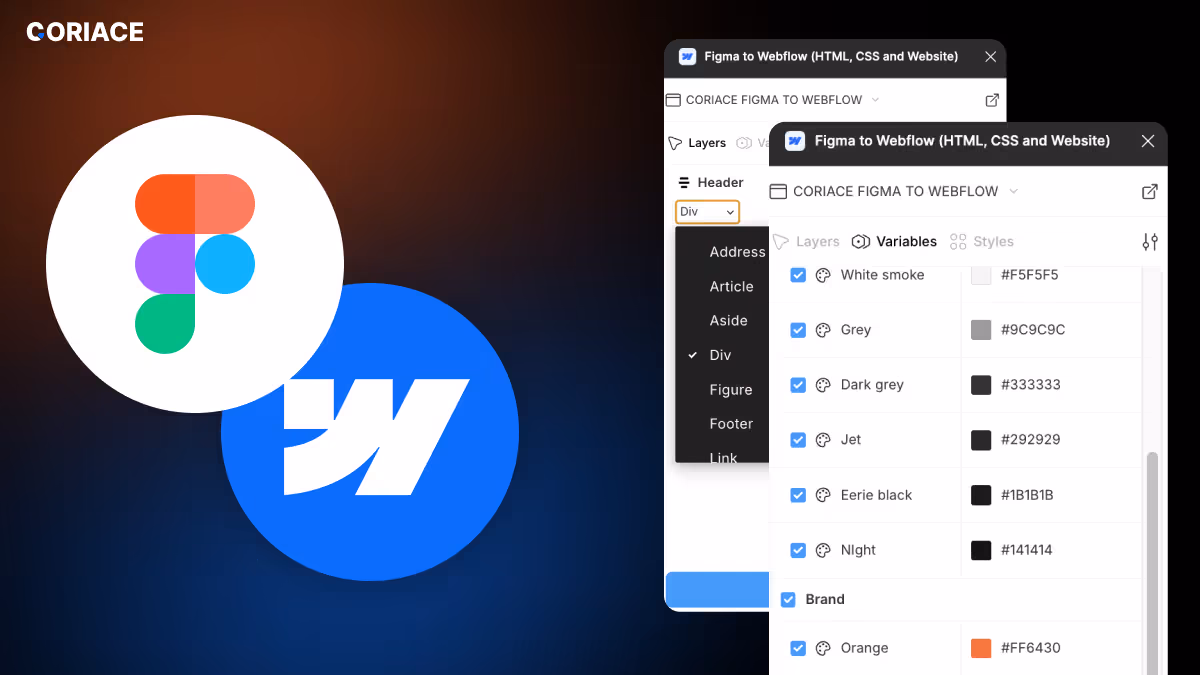The height and width of the screenshot is (675, 1200).
Task: Click page icon beside CORIACE FIGMA TO WEBFLOW in front window
Action: click(779, 191)
